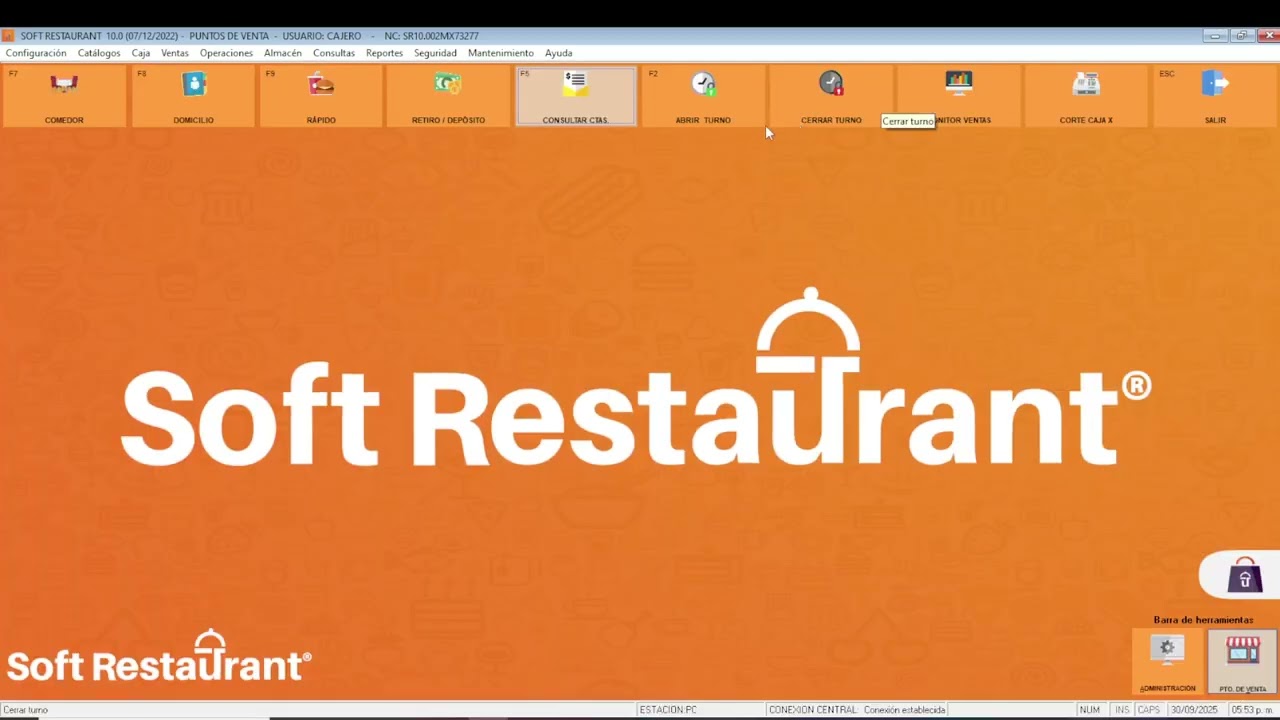The image size is (1280, 720).
Task: Open the Configuración menu
Action: coord(36,53)
